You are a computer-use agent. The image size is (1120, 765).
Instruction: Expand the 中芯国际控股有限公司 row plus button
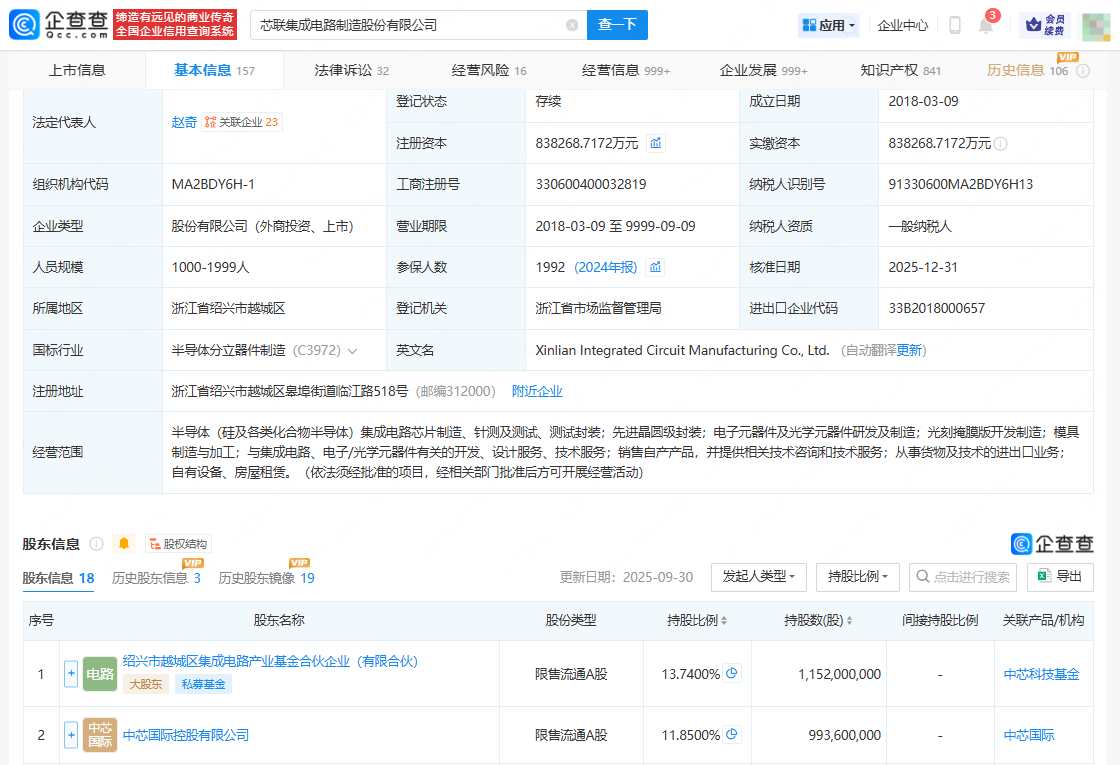click(x=71, y=735)
